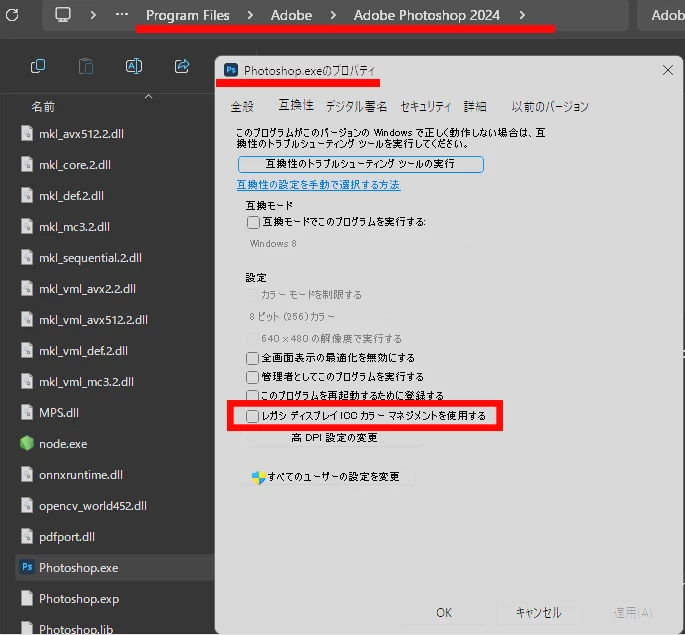Click the shield icon on all users button
Image resolution: width=685 pixels, height=635 pixels.
(259, 477)
